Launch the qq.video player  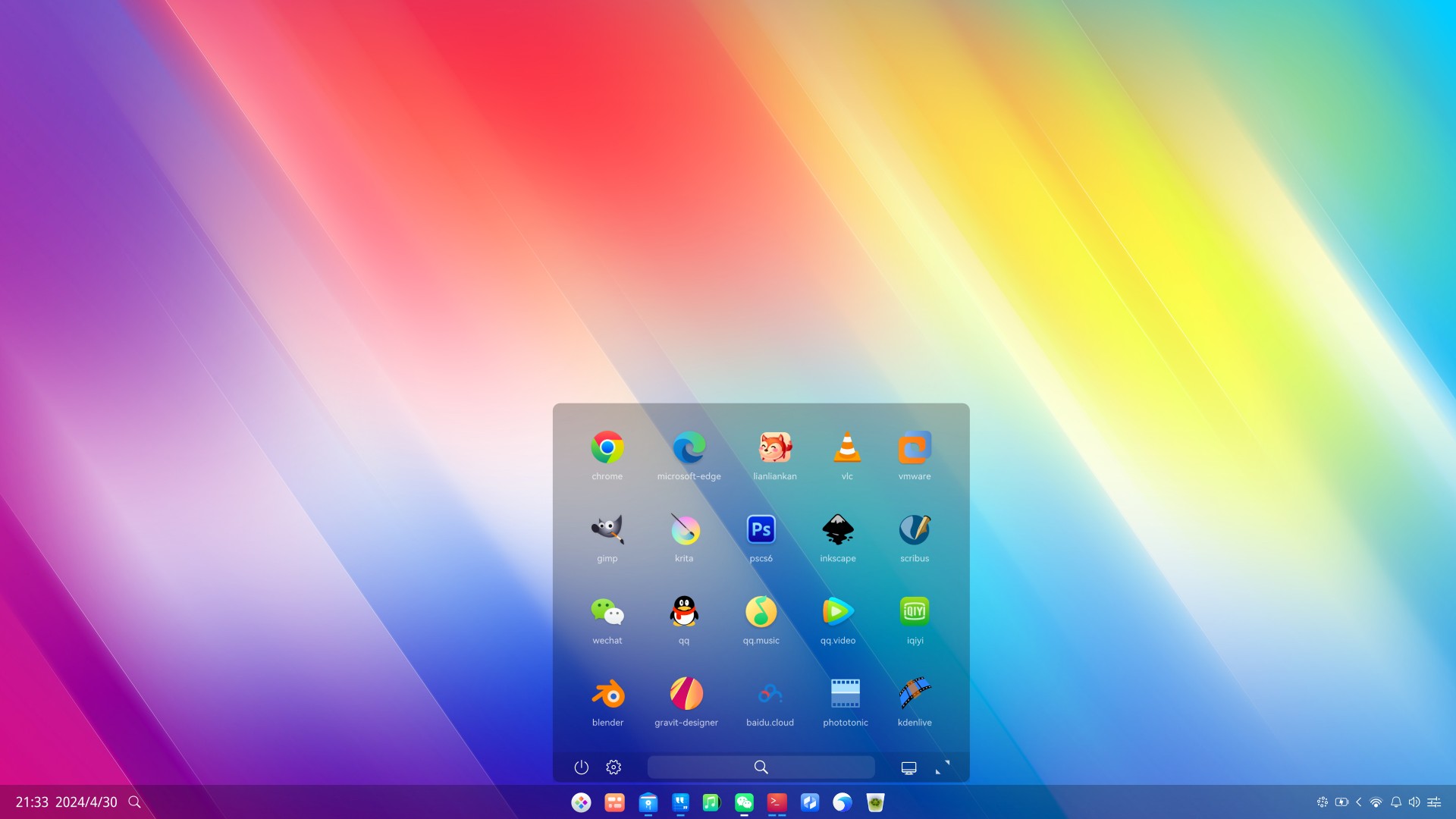coord(837,611)
